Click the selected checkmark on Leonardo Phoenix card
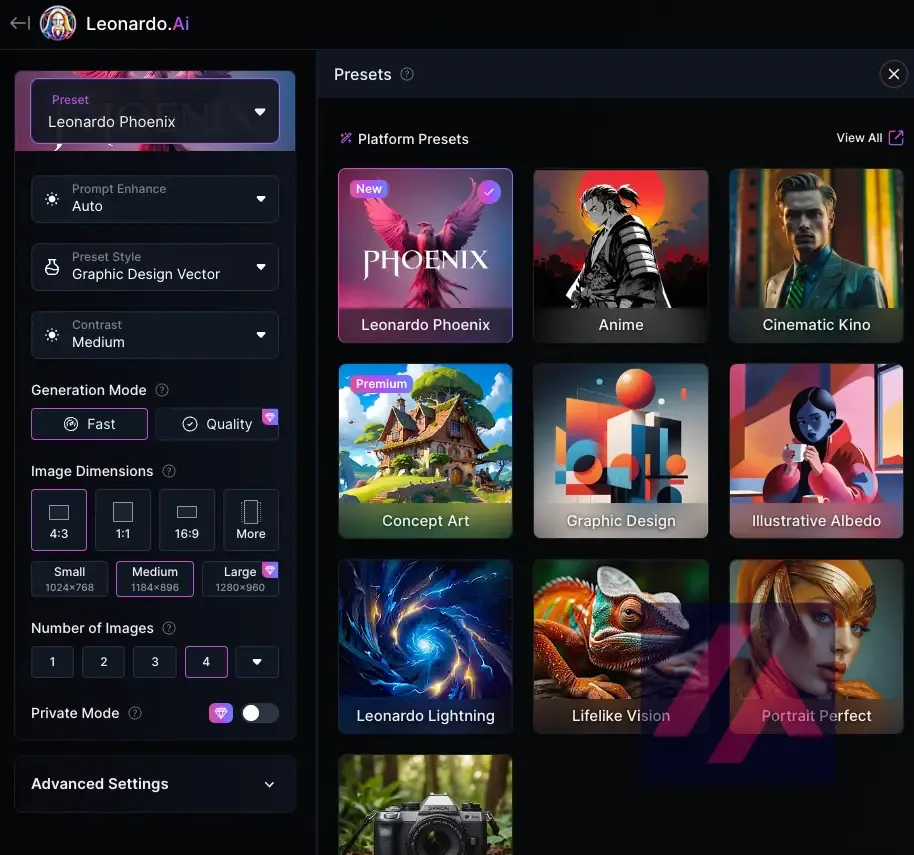The height and width of the screenshot is (855, 914). pyautogui.click(x=488, y=192)
